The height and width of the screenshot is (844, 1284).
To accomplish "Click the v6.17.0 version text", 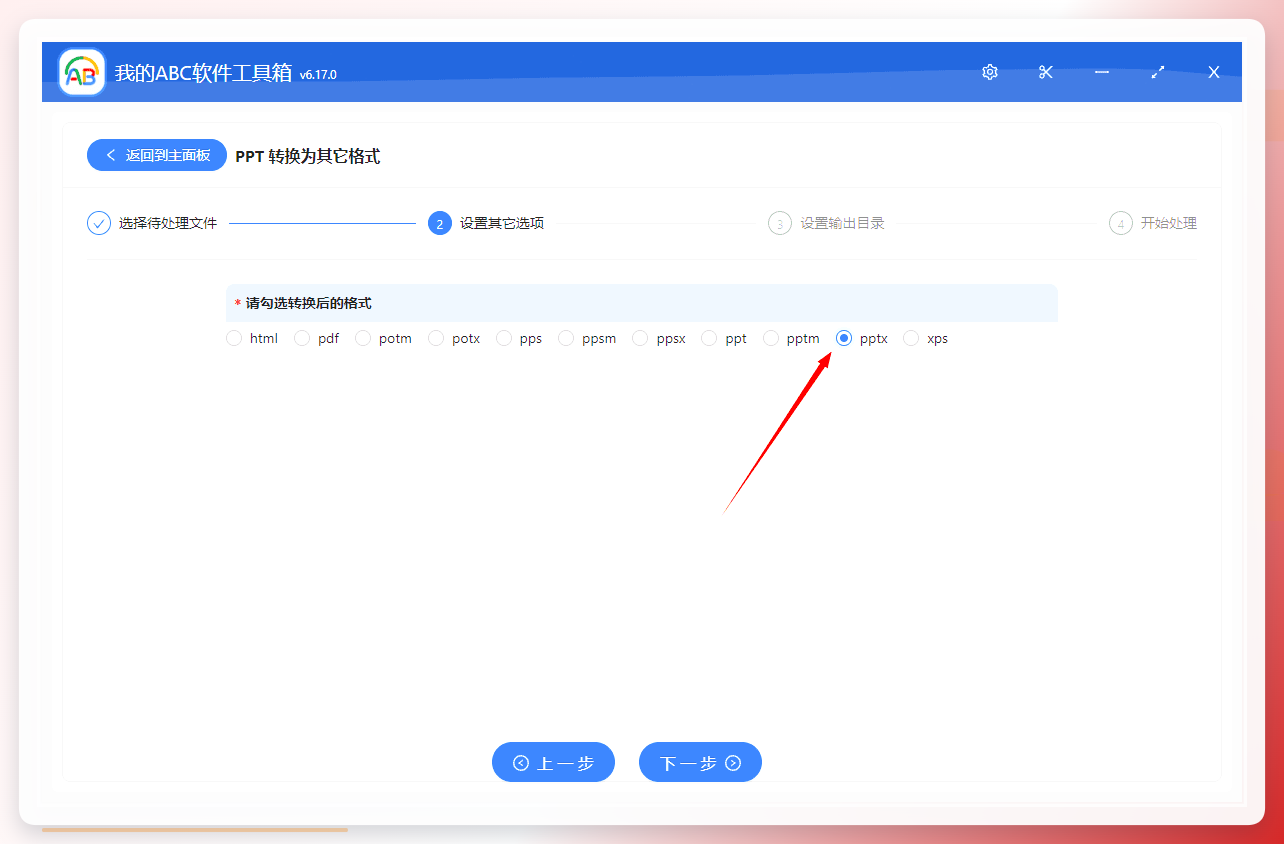I will click(318, 75).
